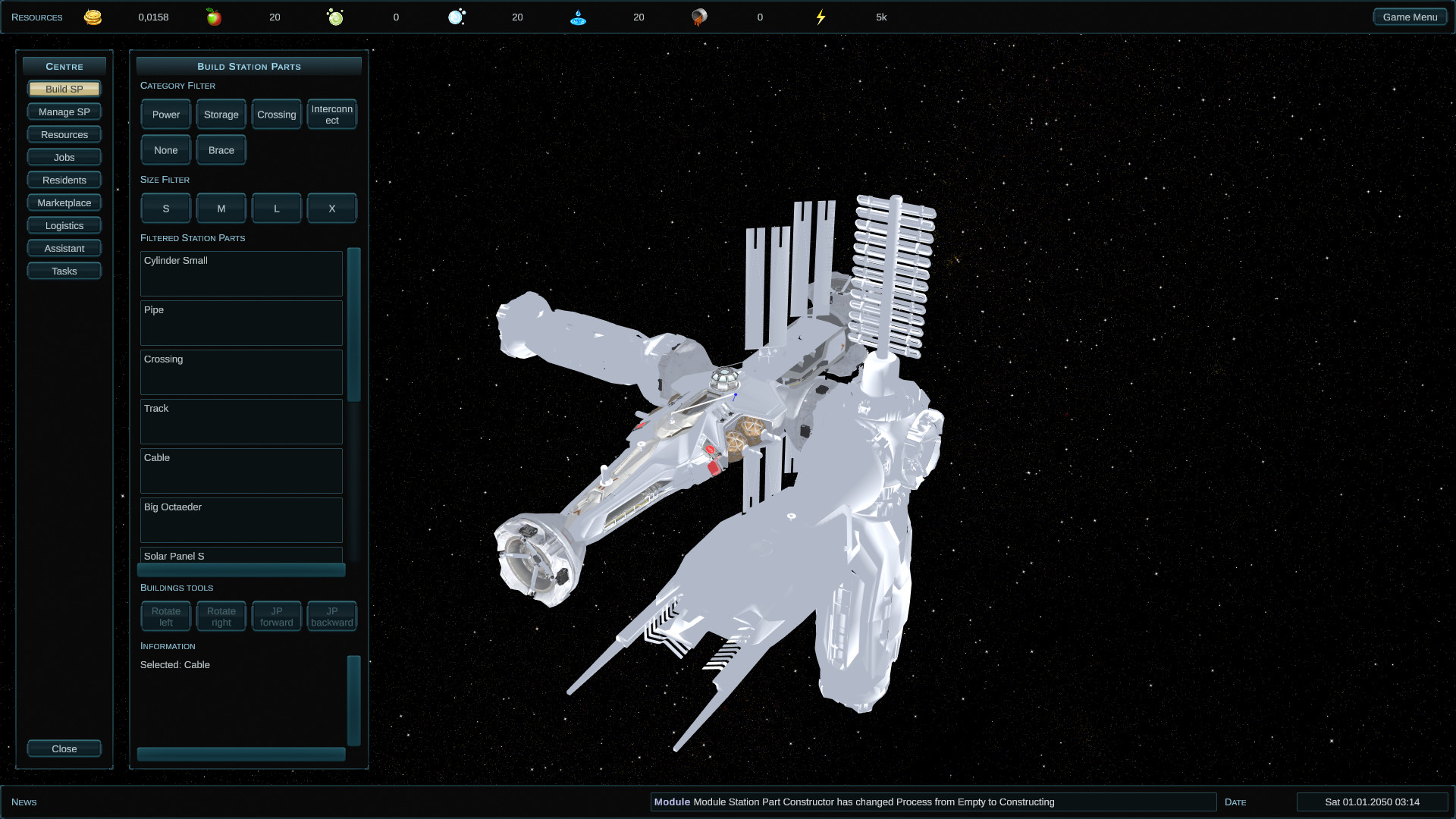Viewport: 1456px width, 819px height.
Task: Open the Marketplace section
Action: [64, 202]
